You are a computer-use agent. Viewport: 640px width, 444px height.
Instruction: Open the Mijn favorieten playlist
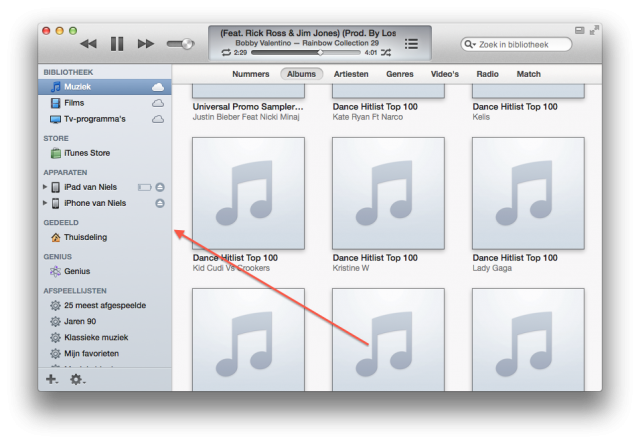pos(104,353)
